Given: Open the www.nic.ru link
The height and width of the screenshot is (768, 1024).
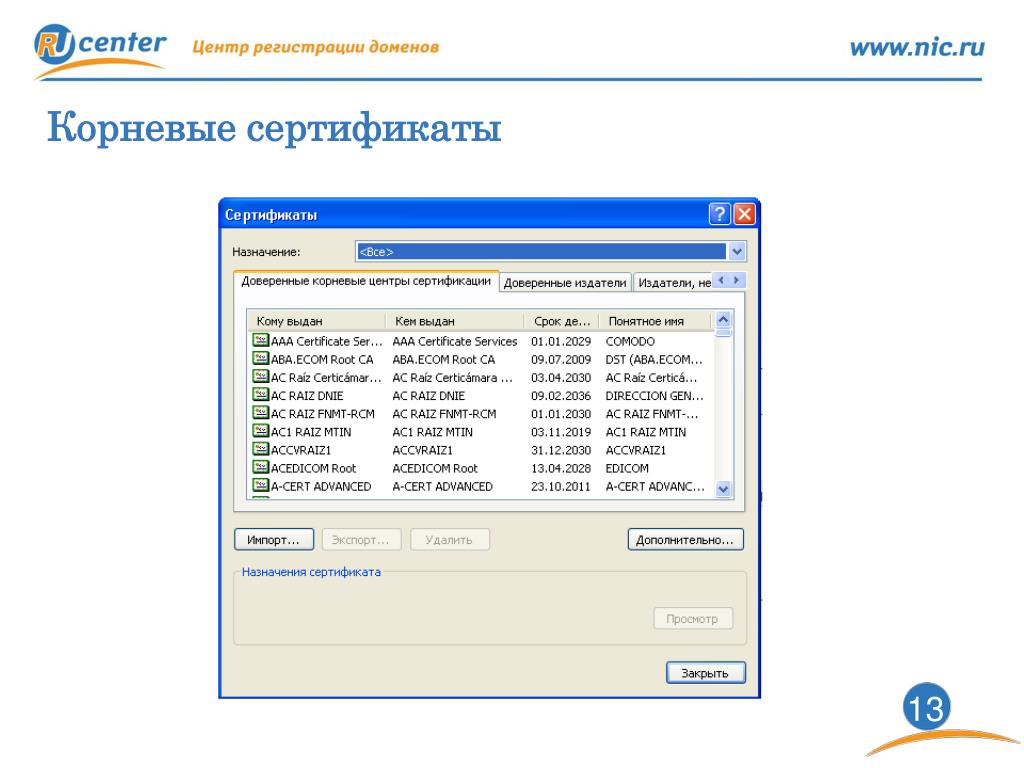Looking at the screenshot, I should 917,47.
